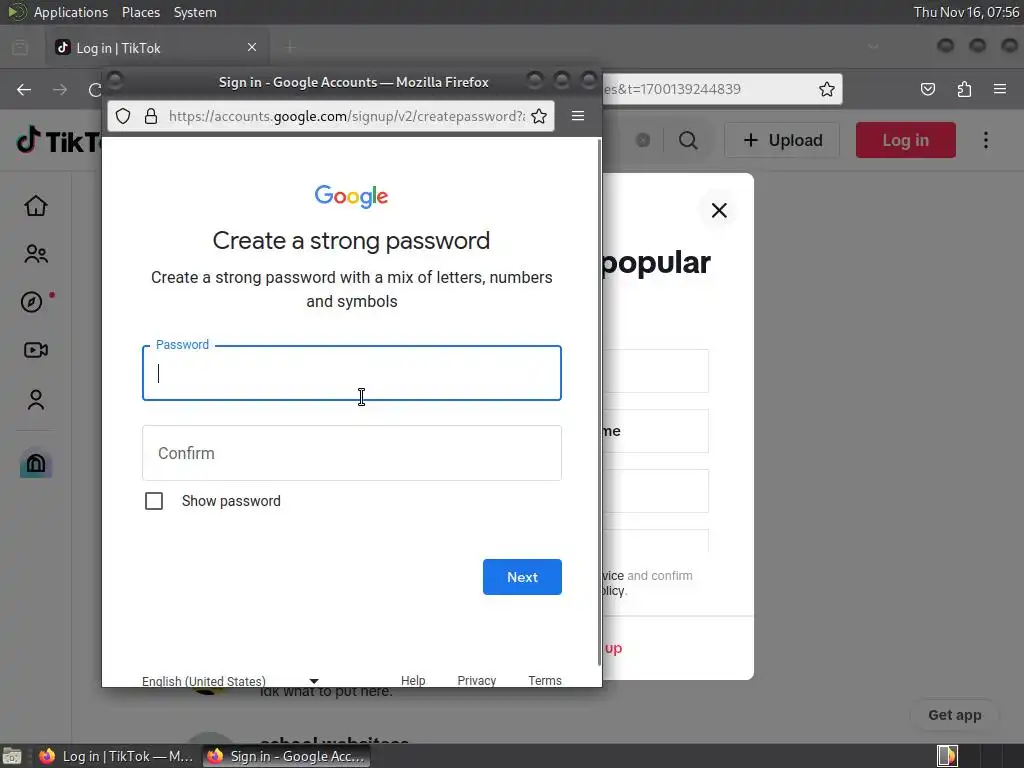Viewport: 1024px width, 768px height.
Task: Open the Places menu
Action: [x=141, y=12]
